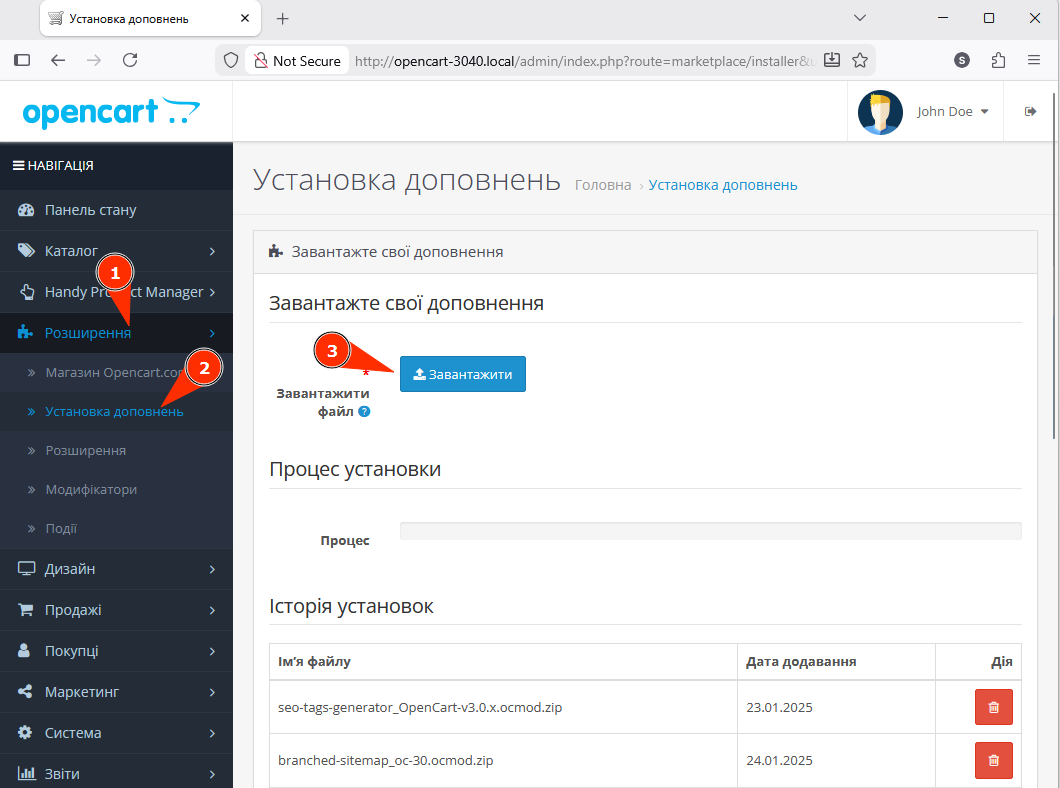This screenshot has height=788, width=1060.
Task: Open Магазин Opencart.com submenu item
Action: (116, 372)
